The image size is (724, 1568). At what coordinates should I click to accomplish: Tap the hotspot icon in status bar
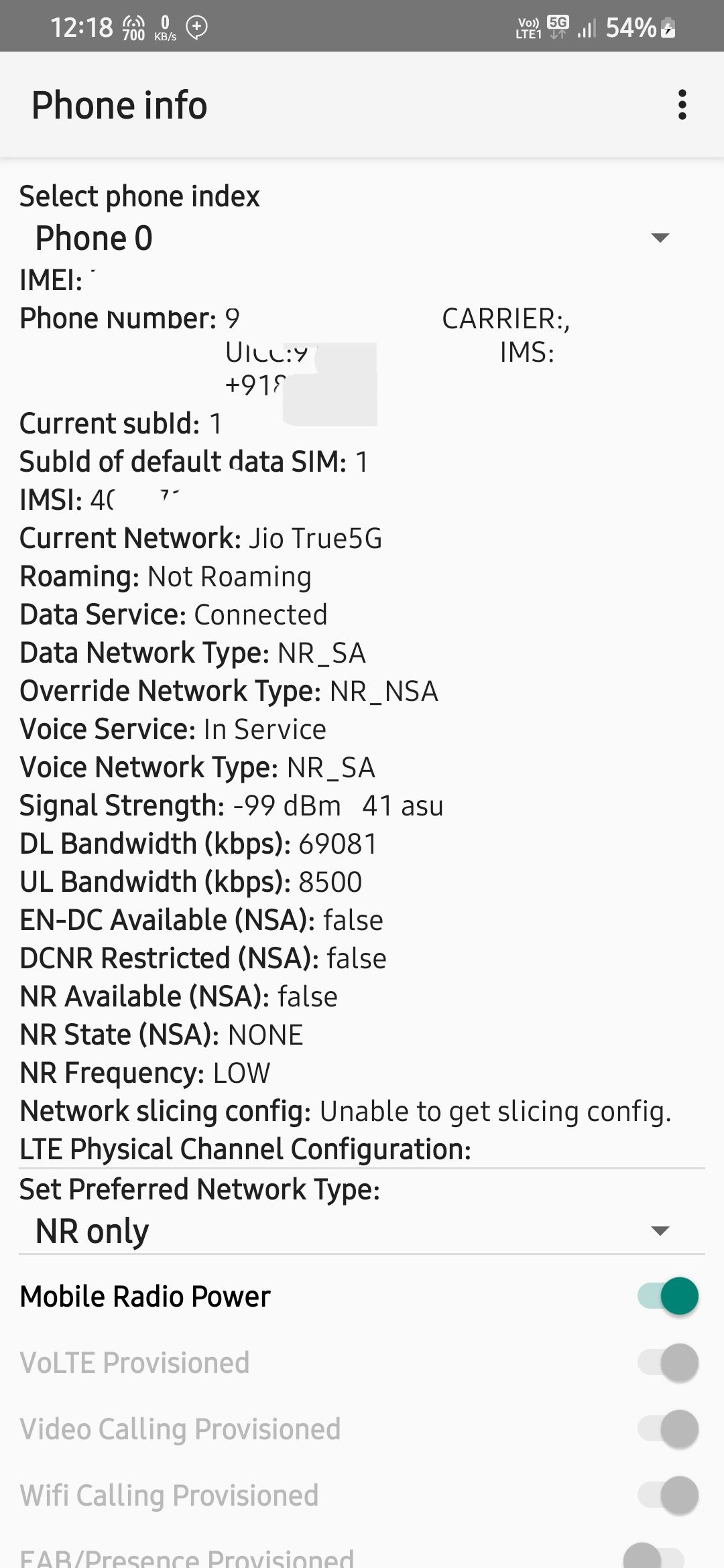pyautogui.click(x=134, y=27)
